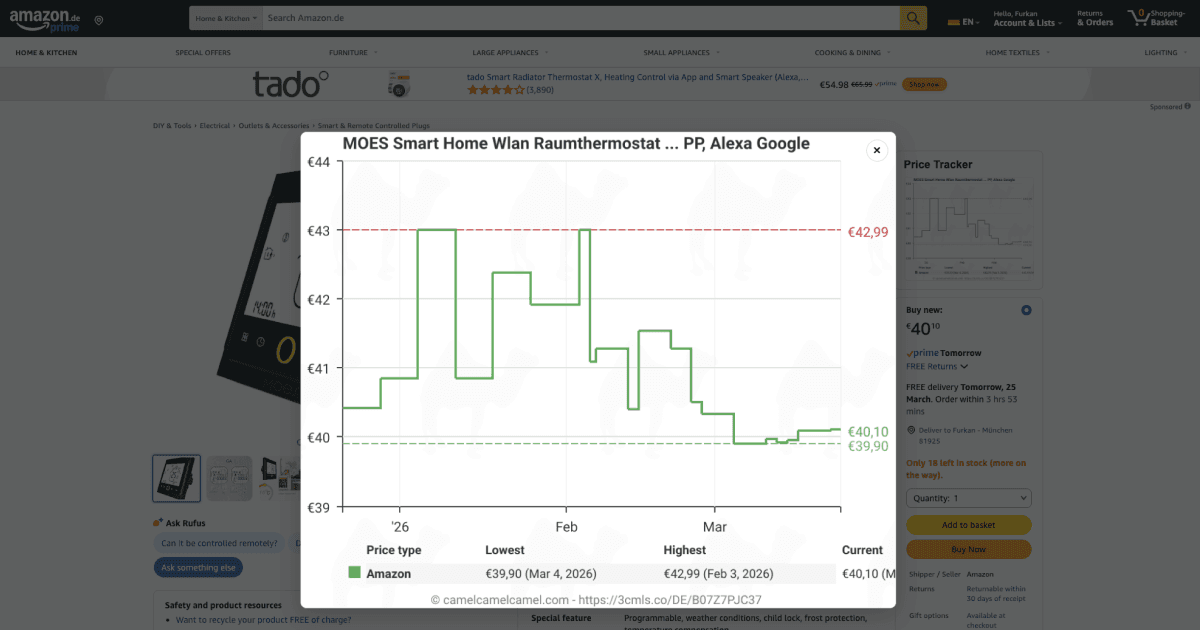
Task: Expand the FREE Returns chevron
Action: point(964,367)
